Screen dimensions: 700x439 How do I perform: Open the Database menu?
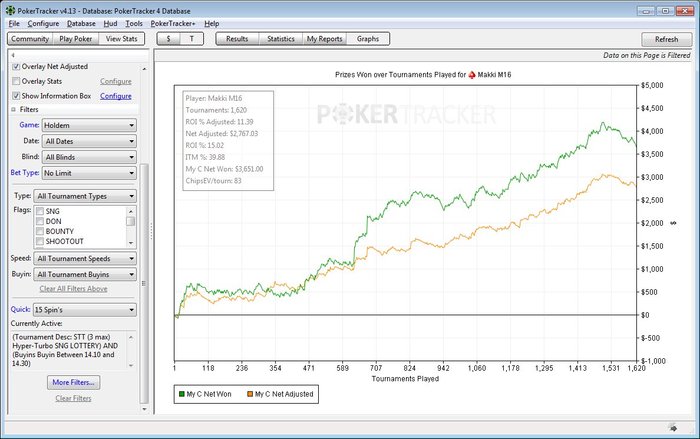[81, 24]
